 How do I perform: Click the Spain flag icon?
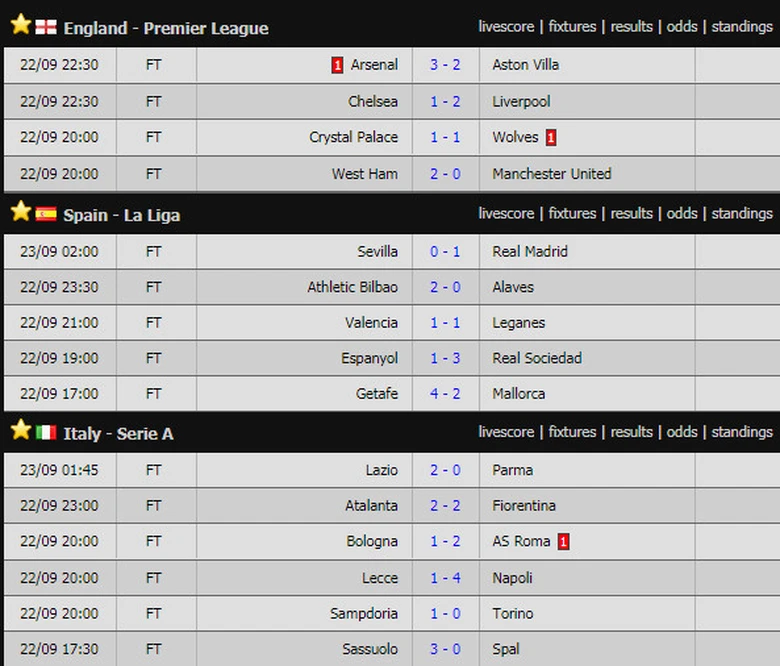click(46, 213)
